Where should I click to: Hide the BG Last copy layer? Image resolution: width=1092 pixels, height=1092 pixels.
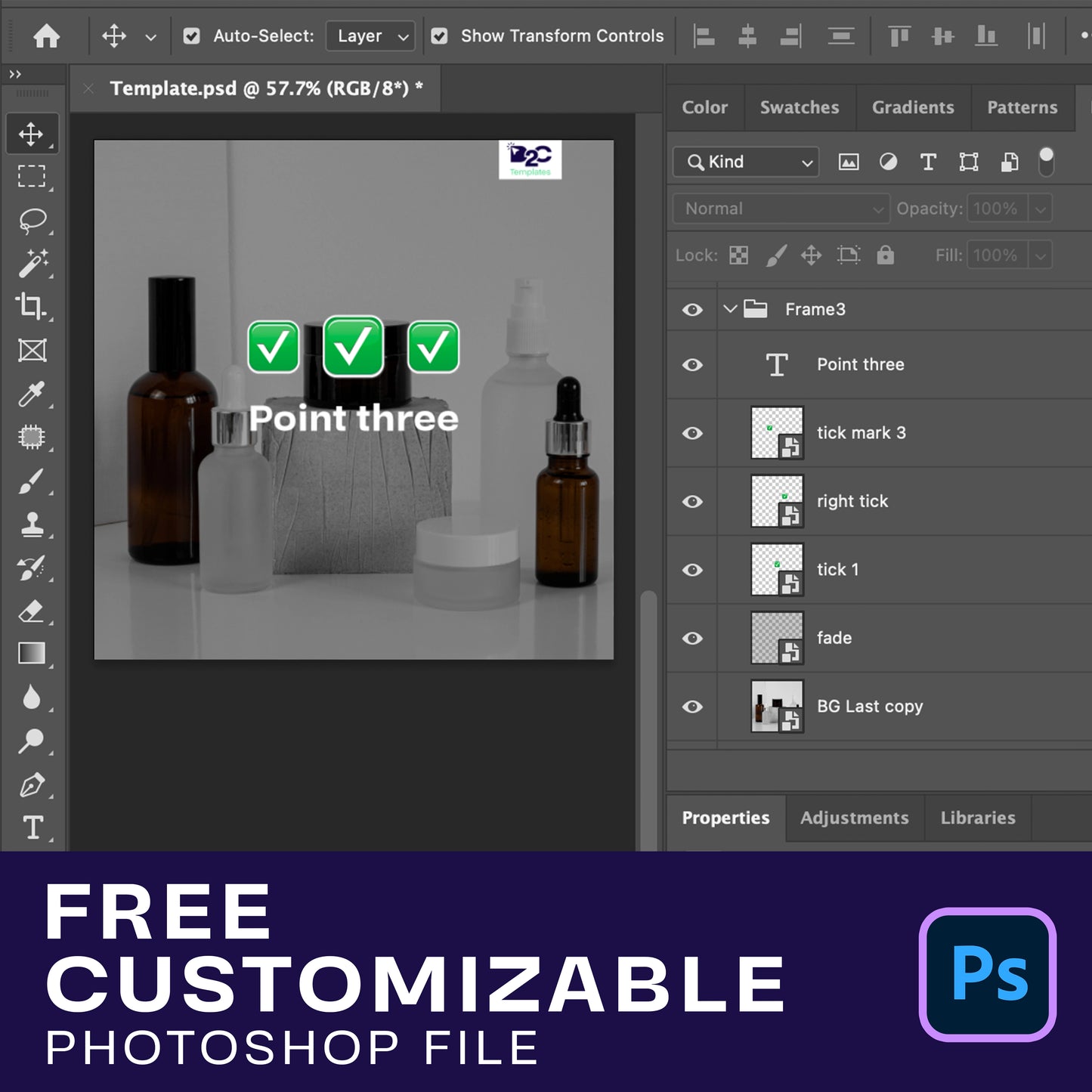[692, 707]
